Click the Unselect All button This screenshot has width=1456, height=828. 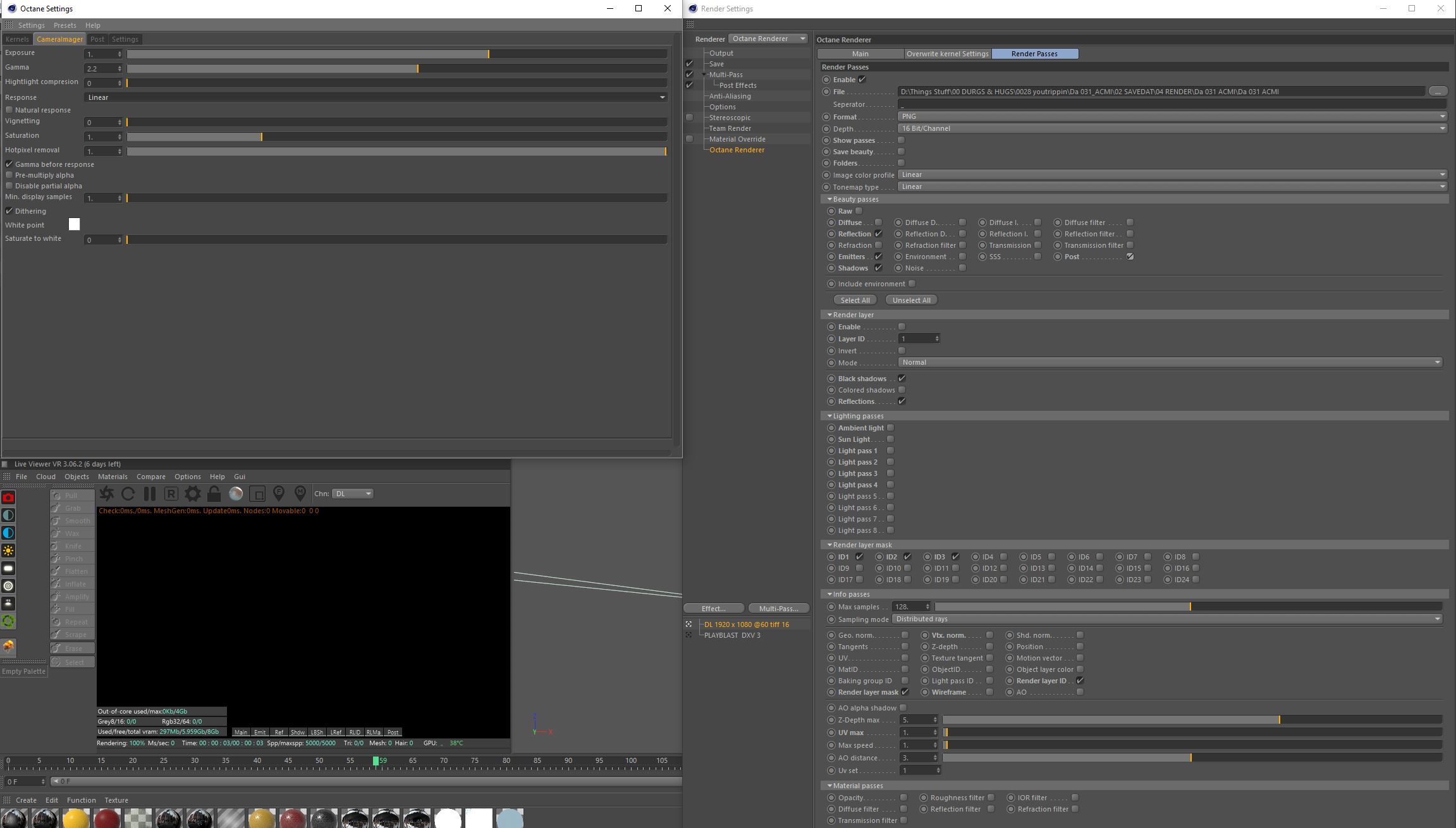[x=911, y=300]
